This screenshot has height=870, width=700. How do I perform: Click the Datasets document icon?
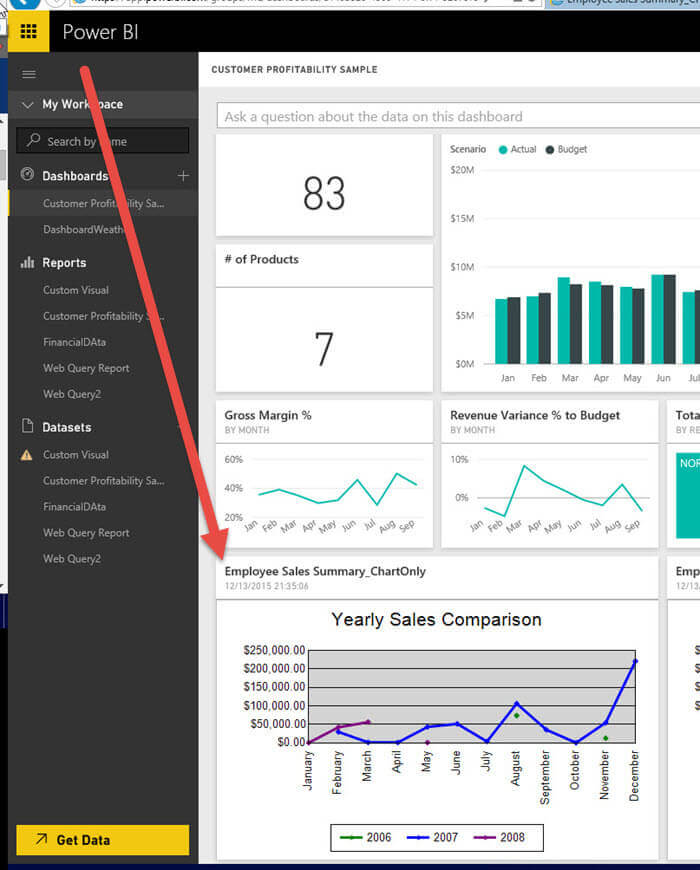27,426
